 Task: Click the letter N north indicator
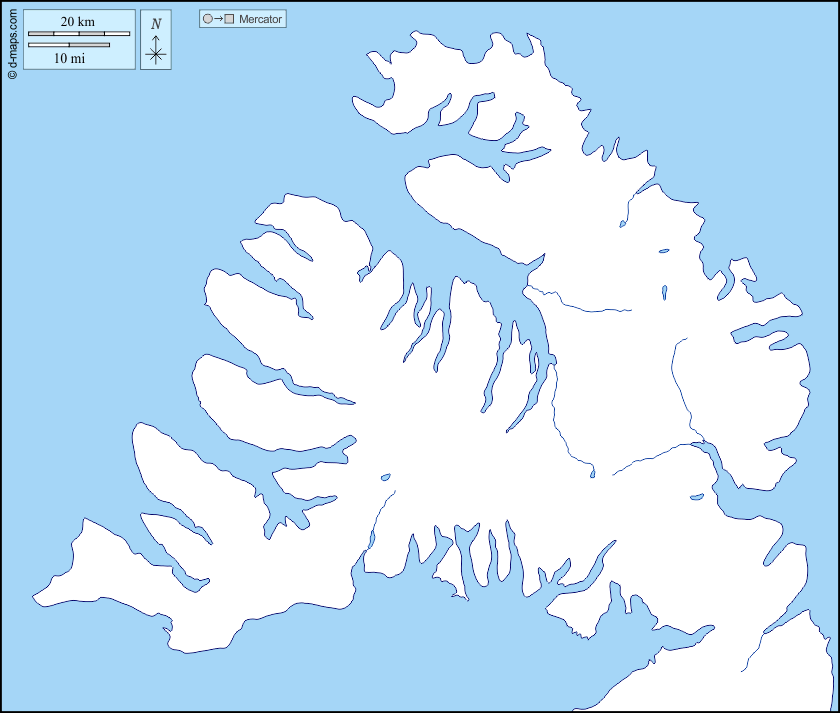click(155, 24)
